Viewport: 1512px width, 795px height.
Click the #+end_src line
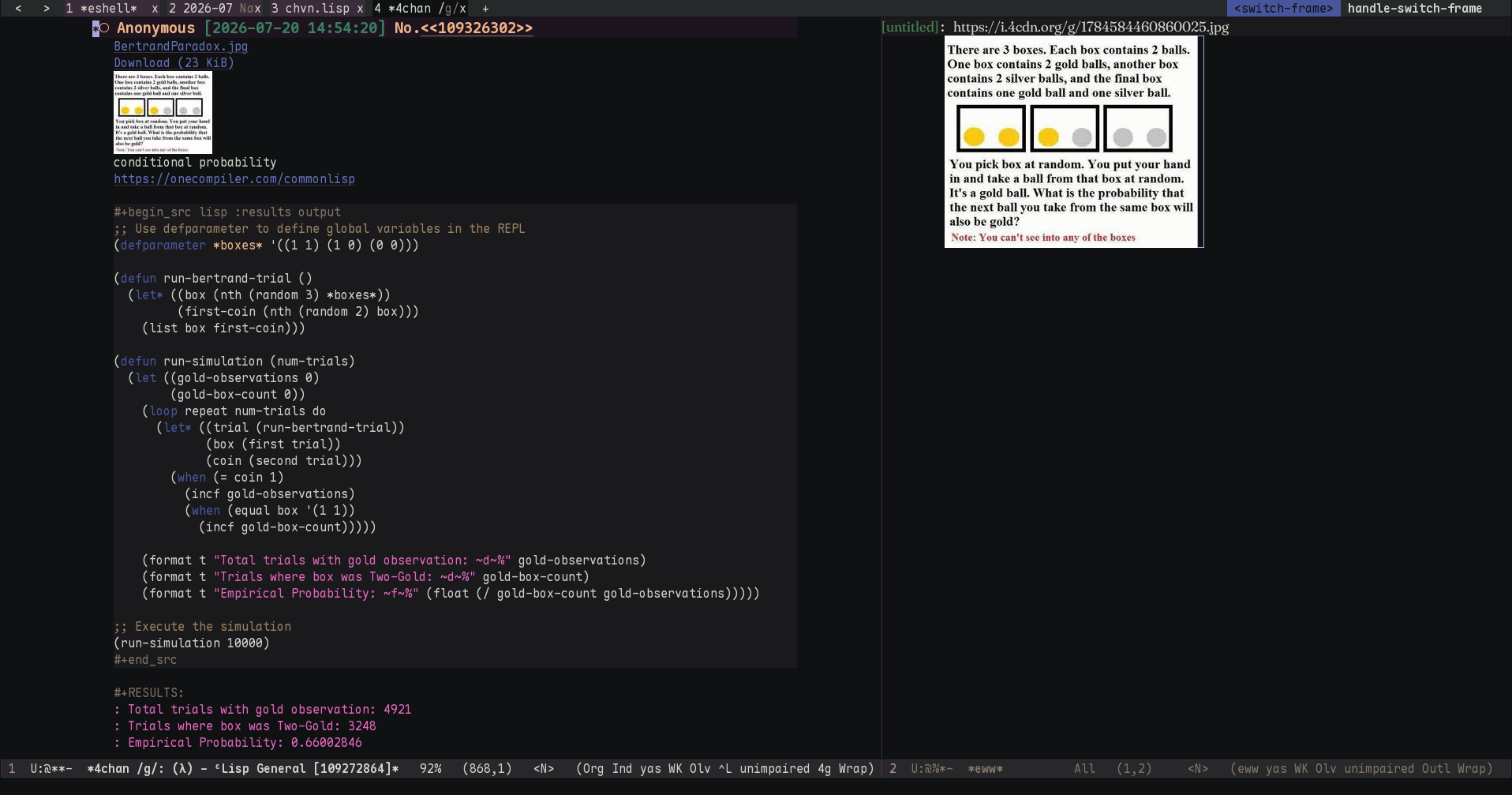coord(145,660)
